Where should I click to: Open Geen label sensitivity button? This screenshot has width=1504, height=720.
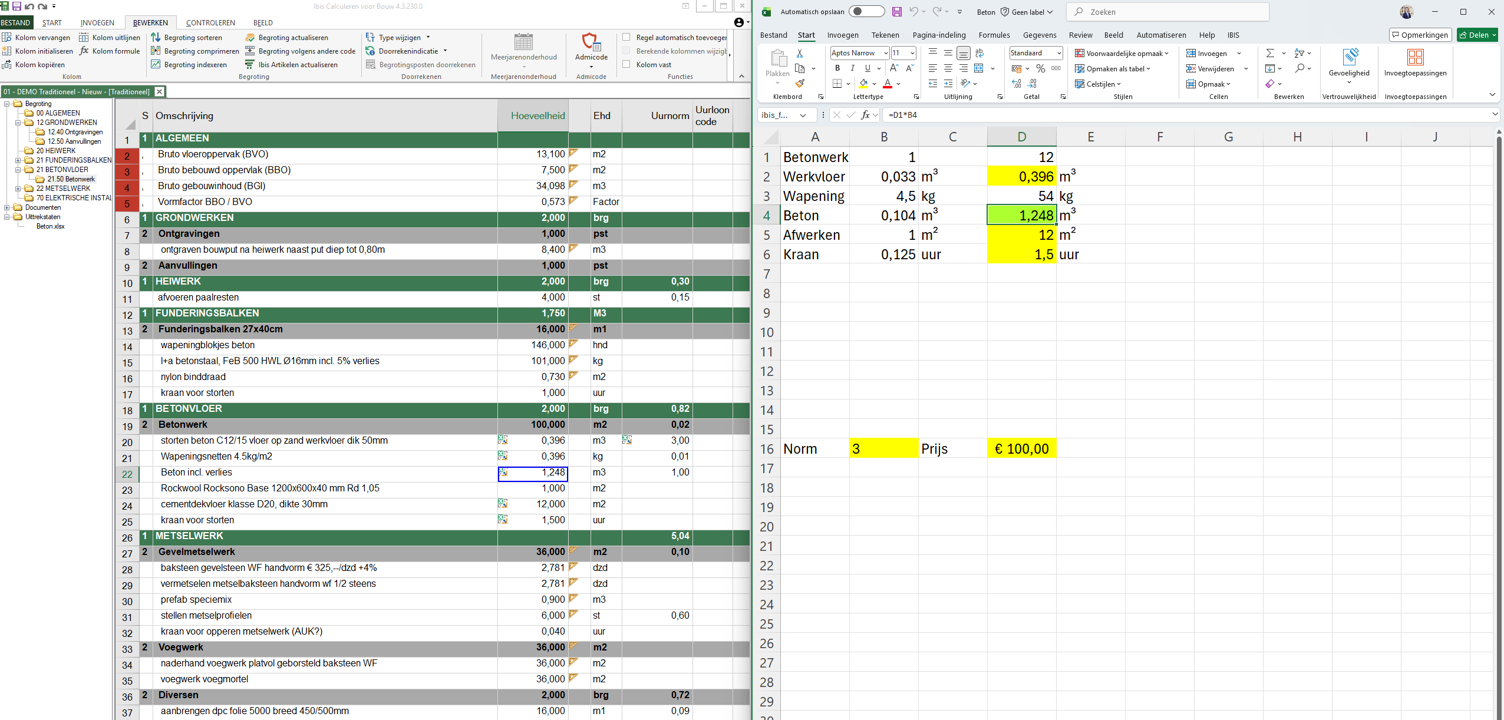coord(1027,12)
